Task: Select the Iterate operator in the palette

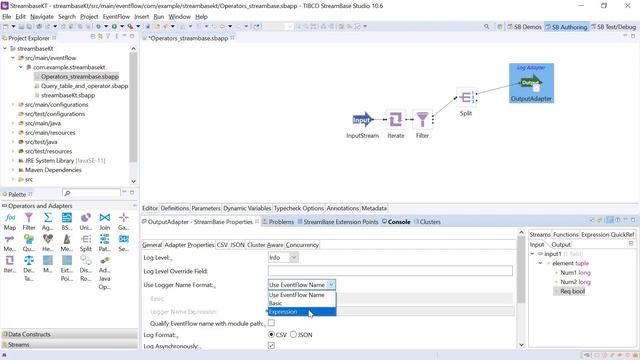Action: pos(10,264)
